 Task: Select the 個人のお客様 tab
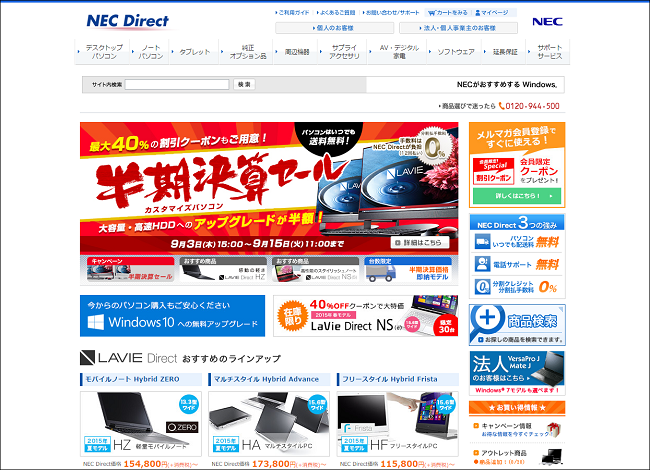coord(335,28)
